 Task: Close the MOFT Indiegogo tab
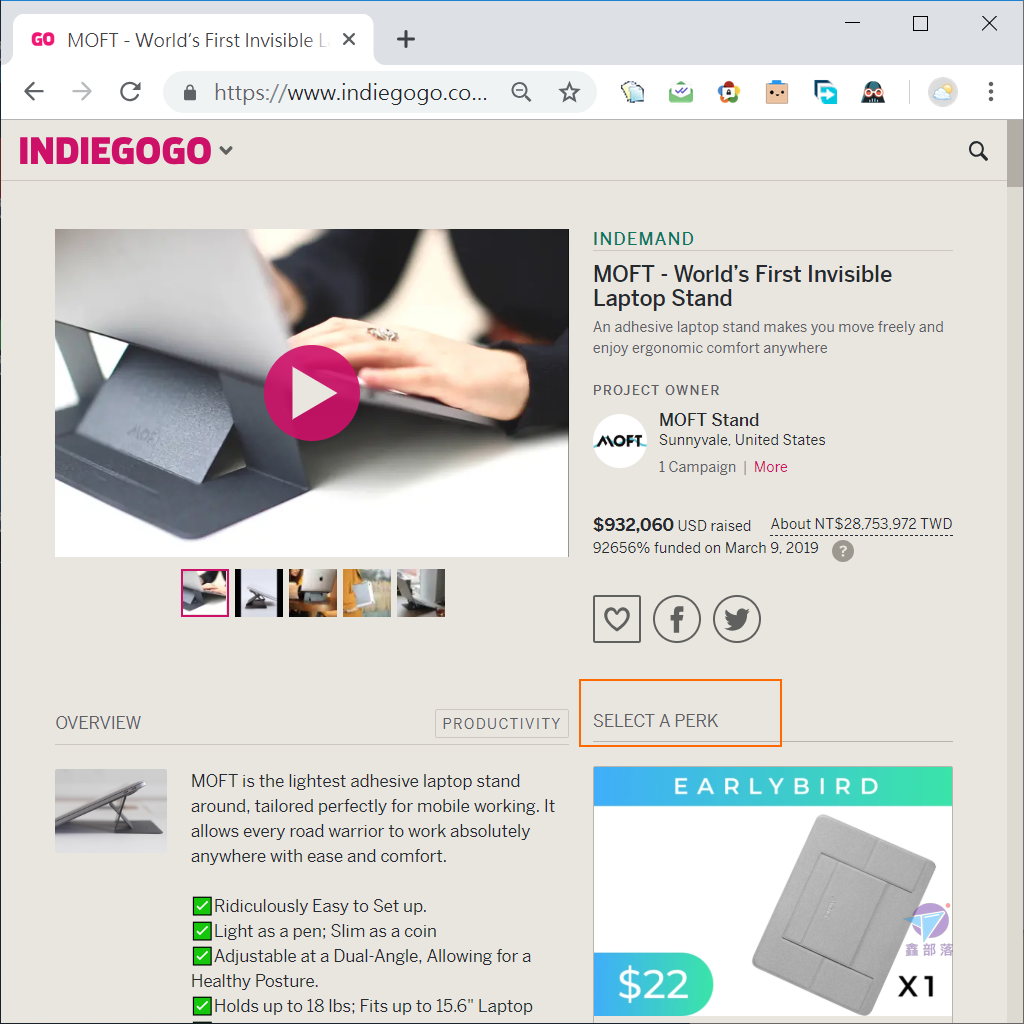coord(349,39)
